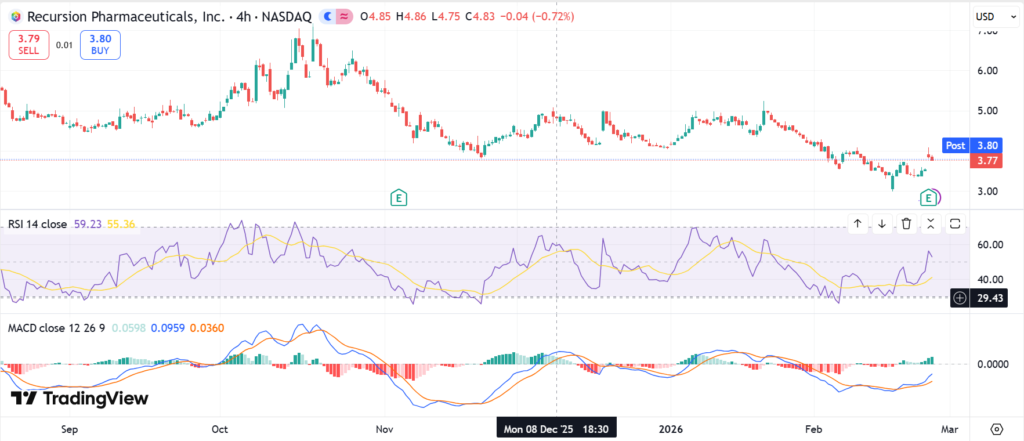Click the Feb label on time axis

click(813, 429)
